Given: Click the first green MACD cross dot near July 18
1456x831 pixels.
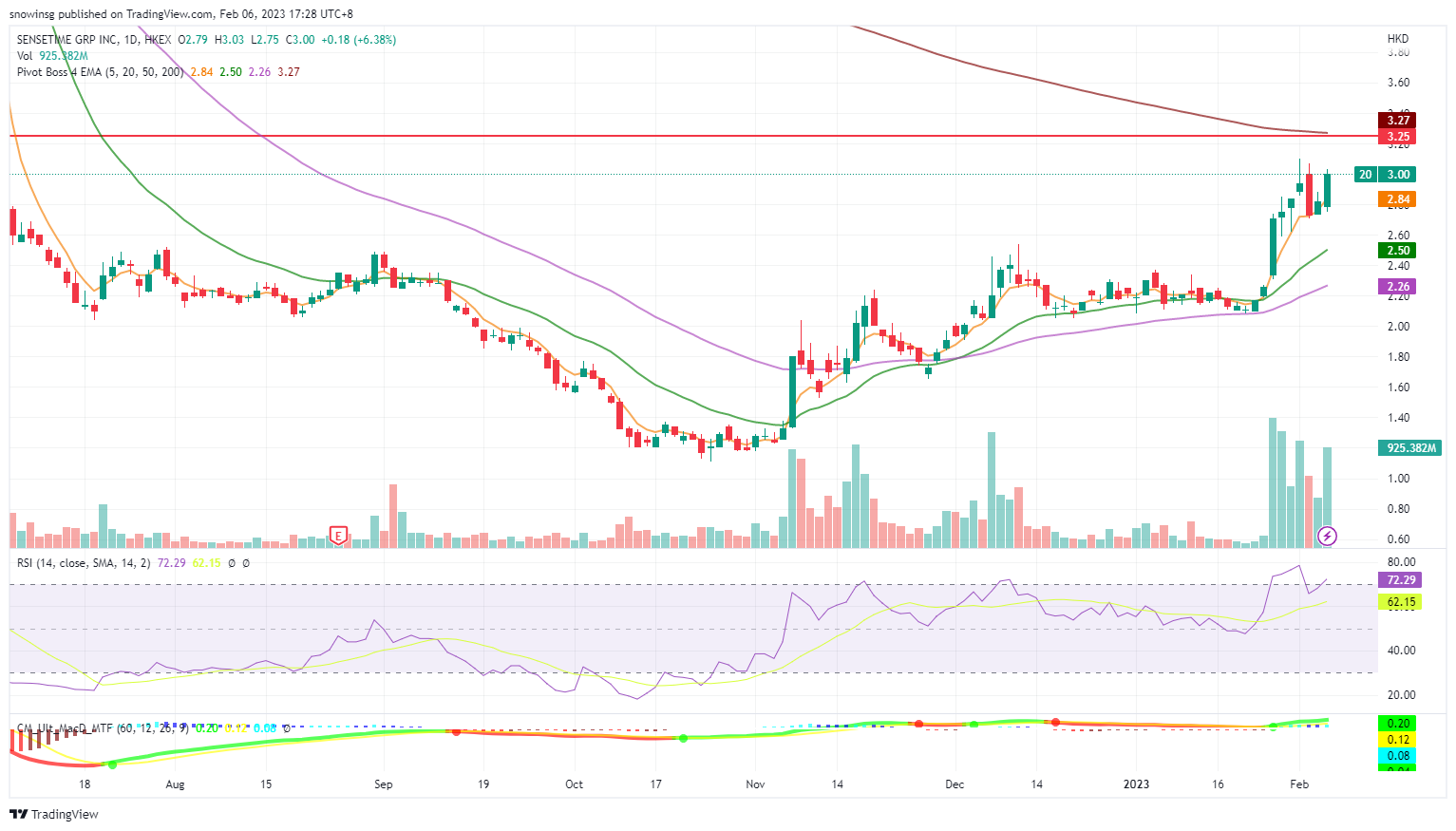Looking at the screenshot, I should point(112,764).
